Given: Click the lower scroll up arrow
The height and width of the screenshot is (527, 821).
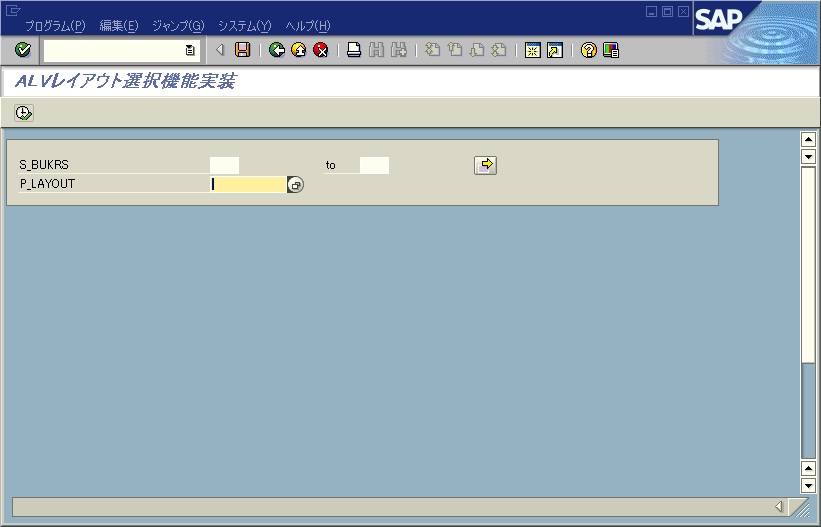Looking at the screenshot, I should (x=808, y=468).
